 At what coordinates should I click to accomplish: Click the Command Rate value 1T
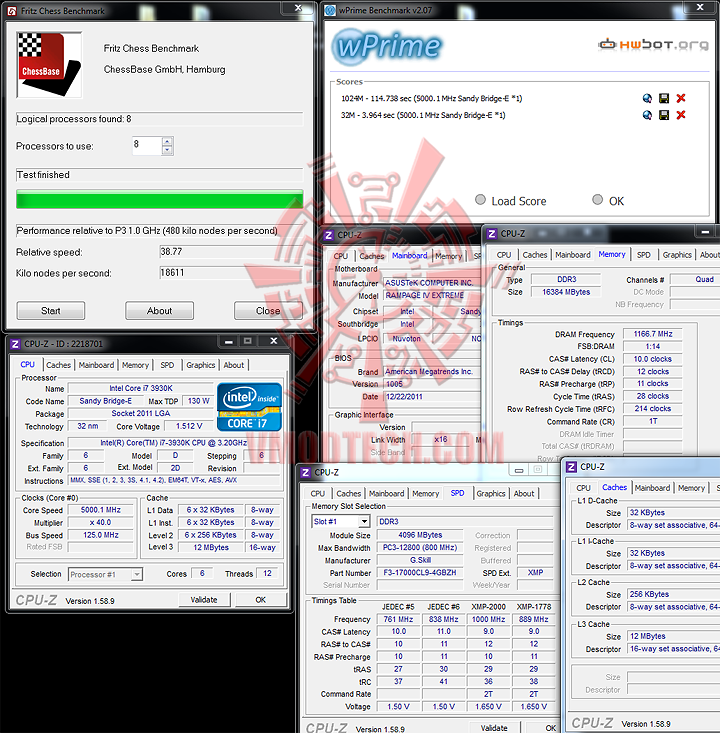(653, 422)
